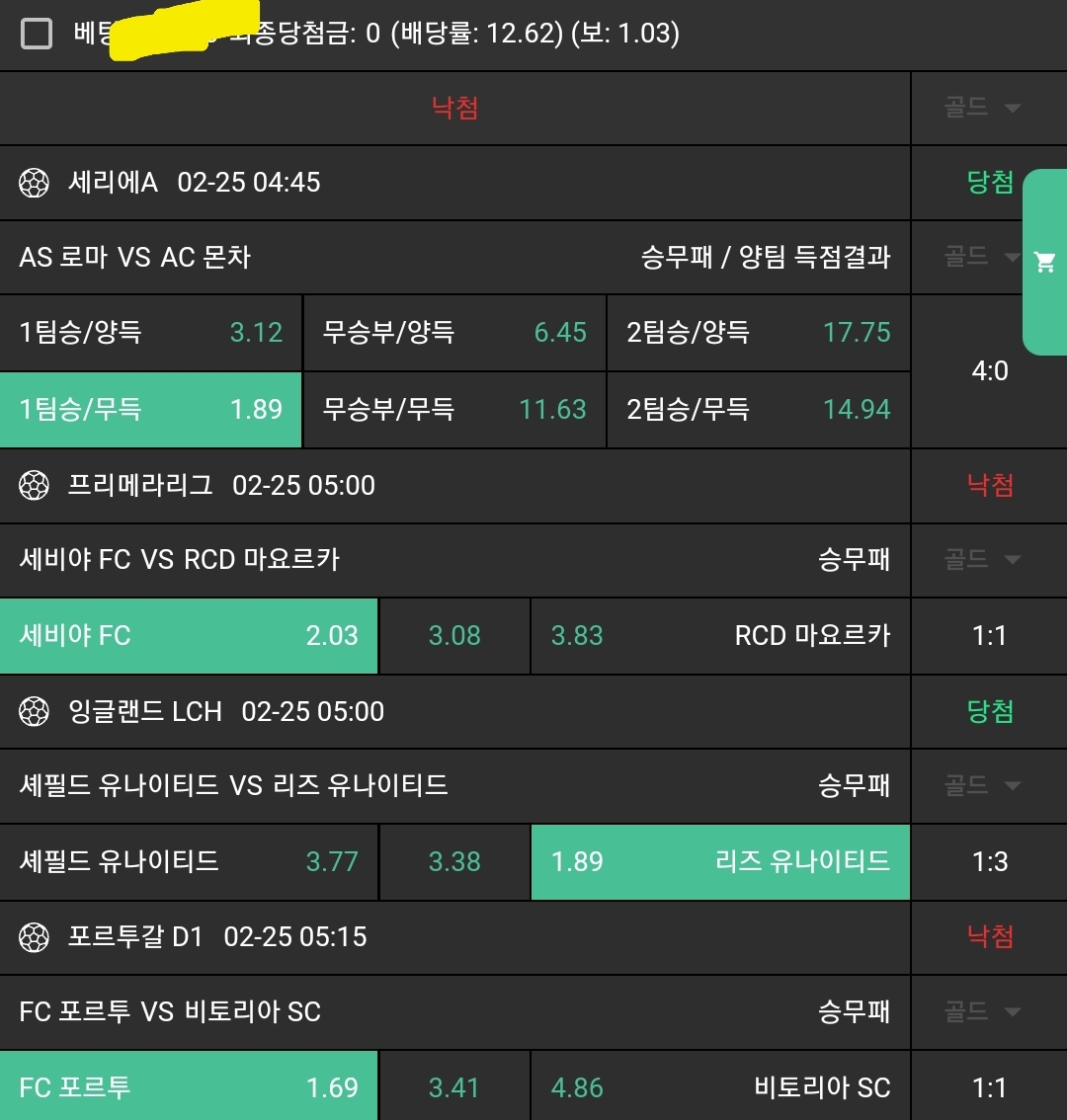Click the soccer ball icon beside 프리메라리그
The width and height of the screenshot is (1067, 1120).
[x=35, y=485]
